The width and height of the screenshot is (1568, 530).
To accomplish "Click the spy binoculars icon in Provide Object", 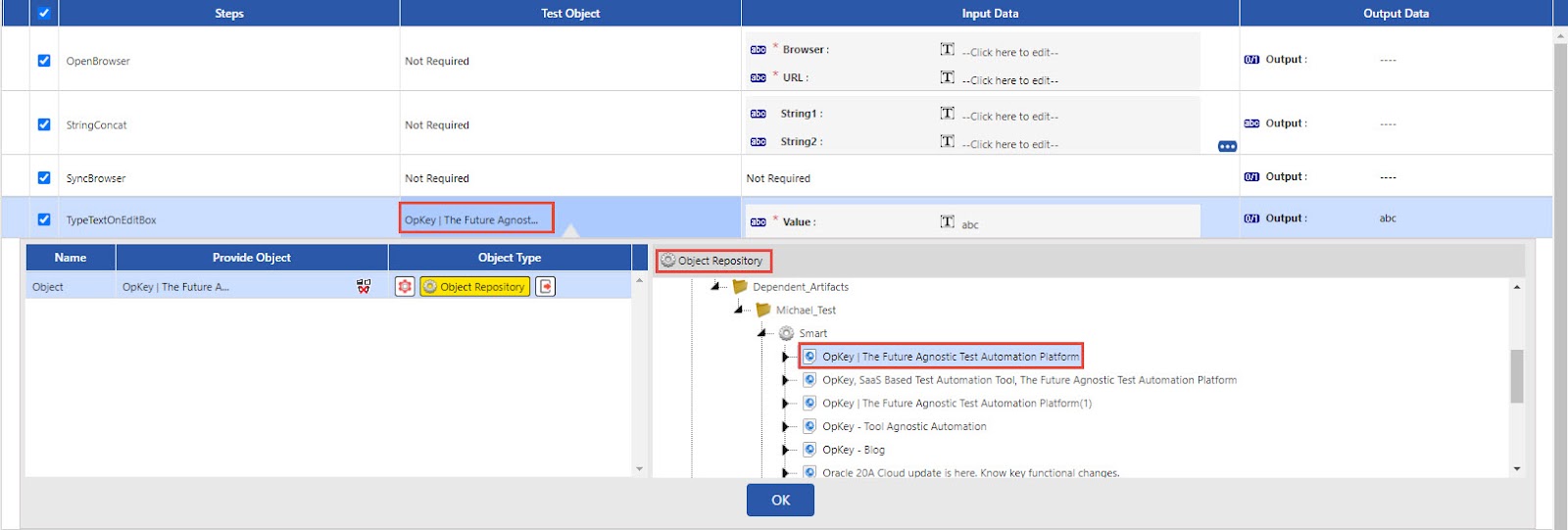I will click(364, 286).
